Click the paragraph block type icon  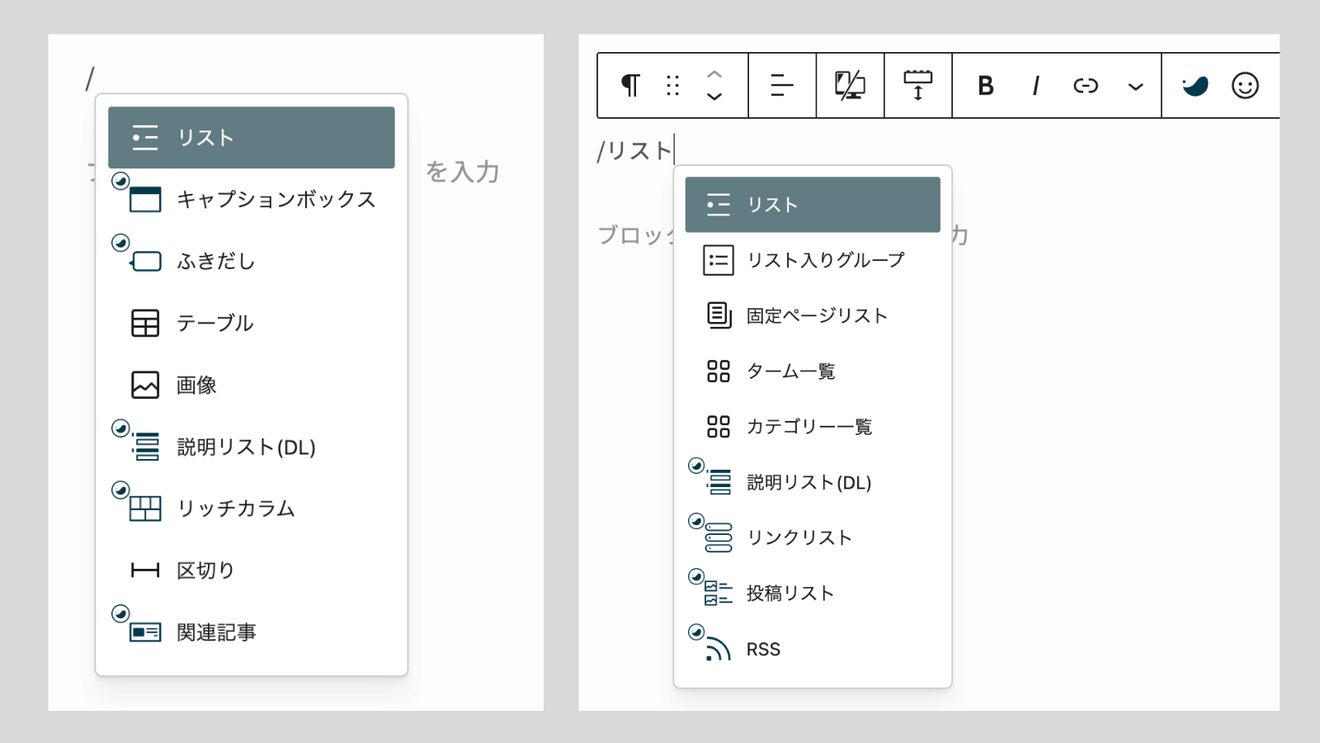click(x=630, y=86)
